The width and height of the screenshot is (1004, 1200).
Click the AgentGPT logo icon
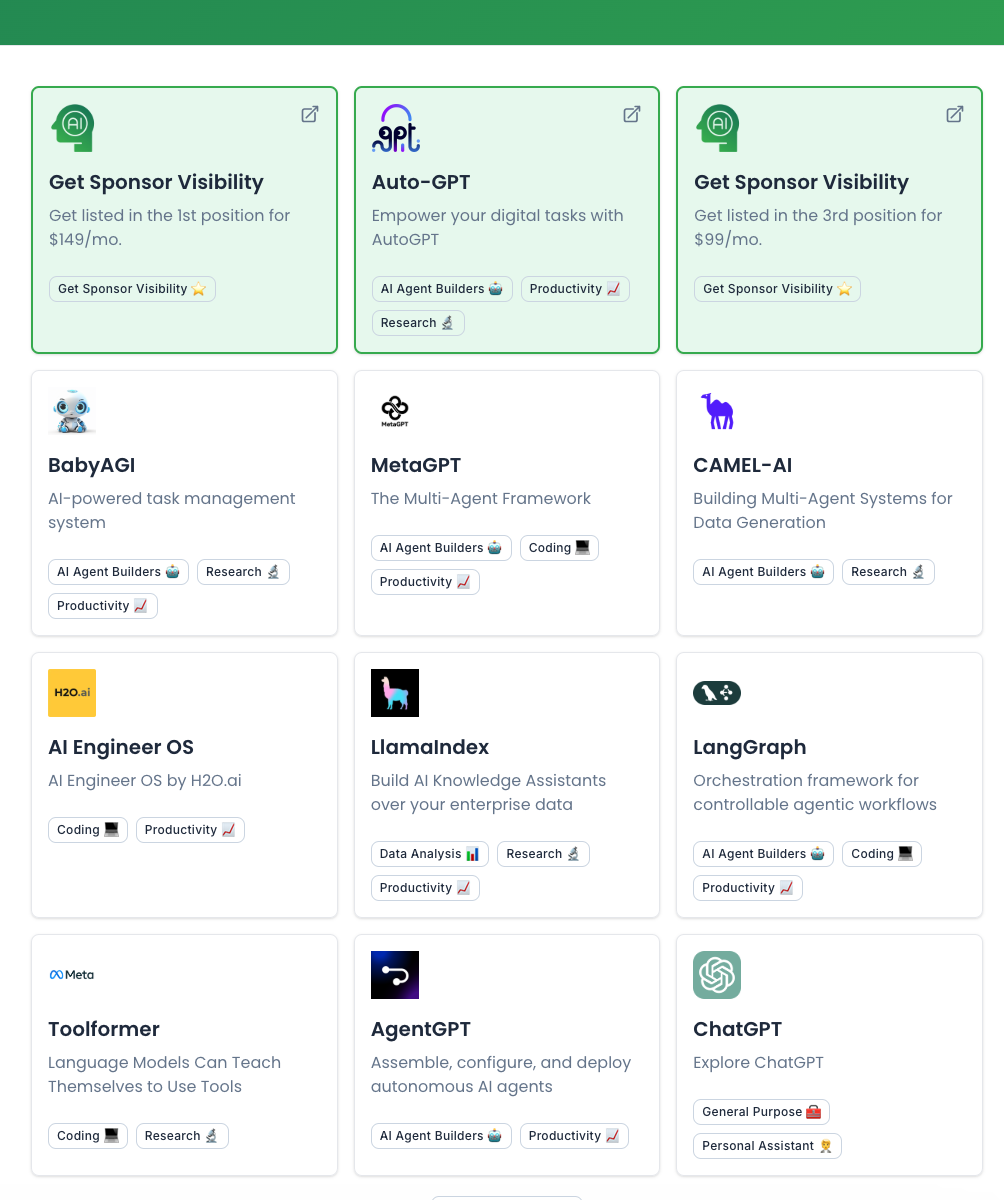pos(395,975)
